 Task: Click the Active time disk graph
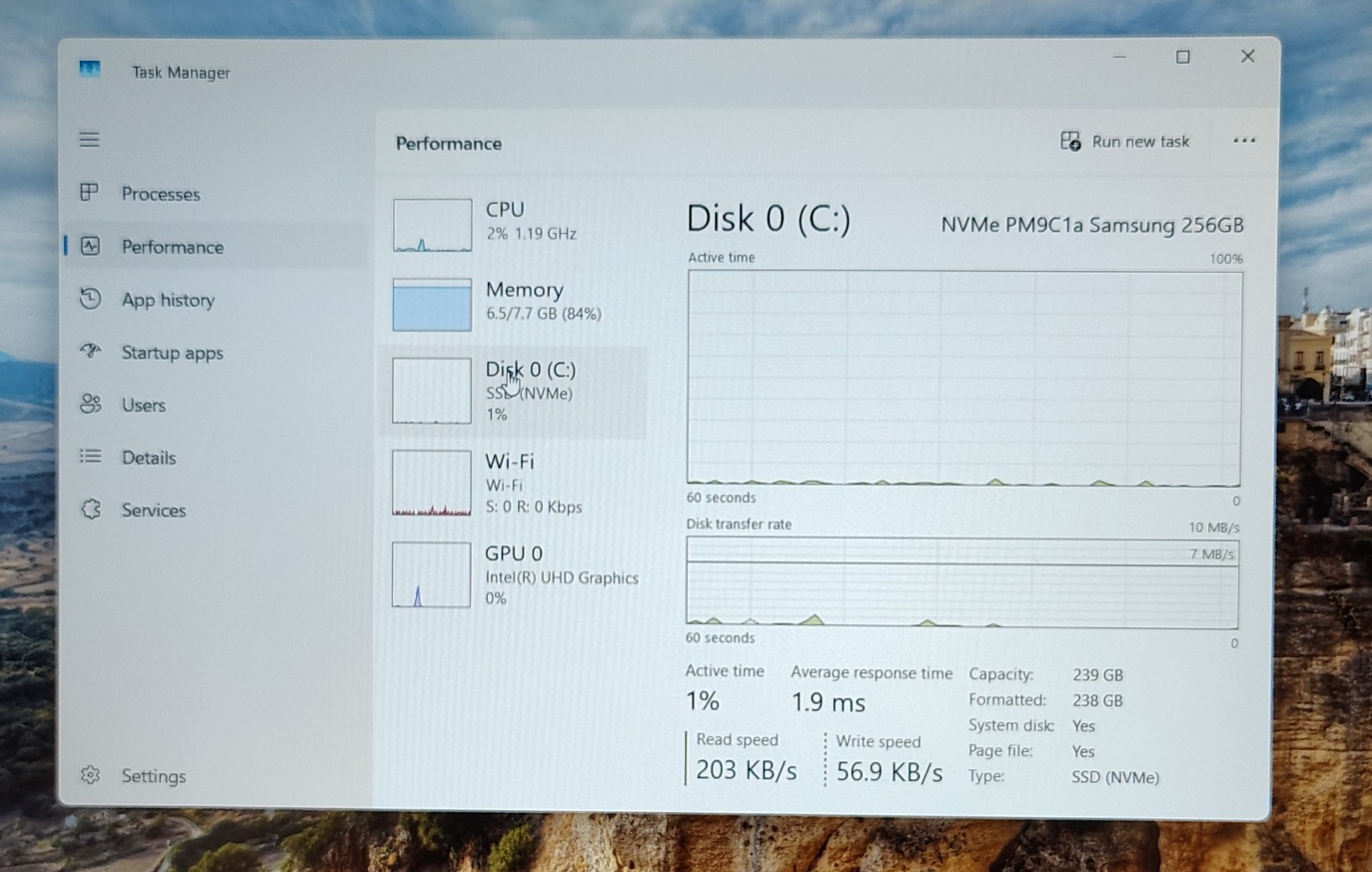click(964, 378)
